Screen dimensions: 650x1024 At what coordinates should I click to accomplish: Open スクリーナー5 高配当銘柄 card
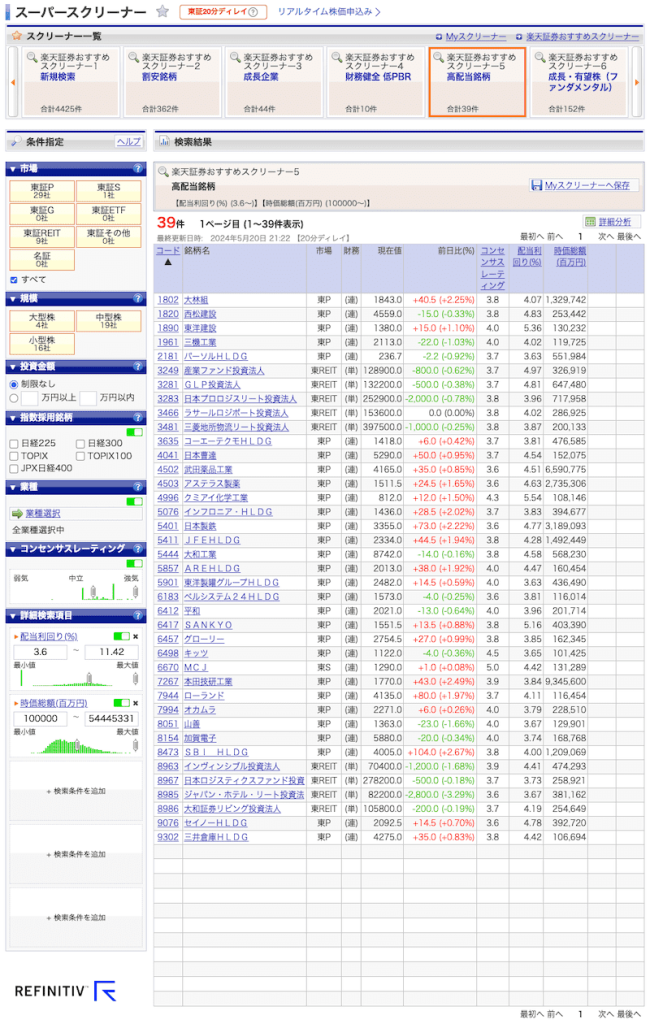(478, 82)
